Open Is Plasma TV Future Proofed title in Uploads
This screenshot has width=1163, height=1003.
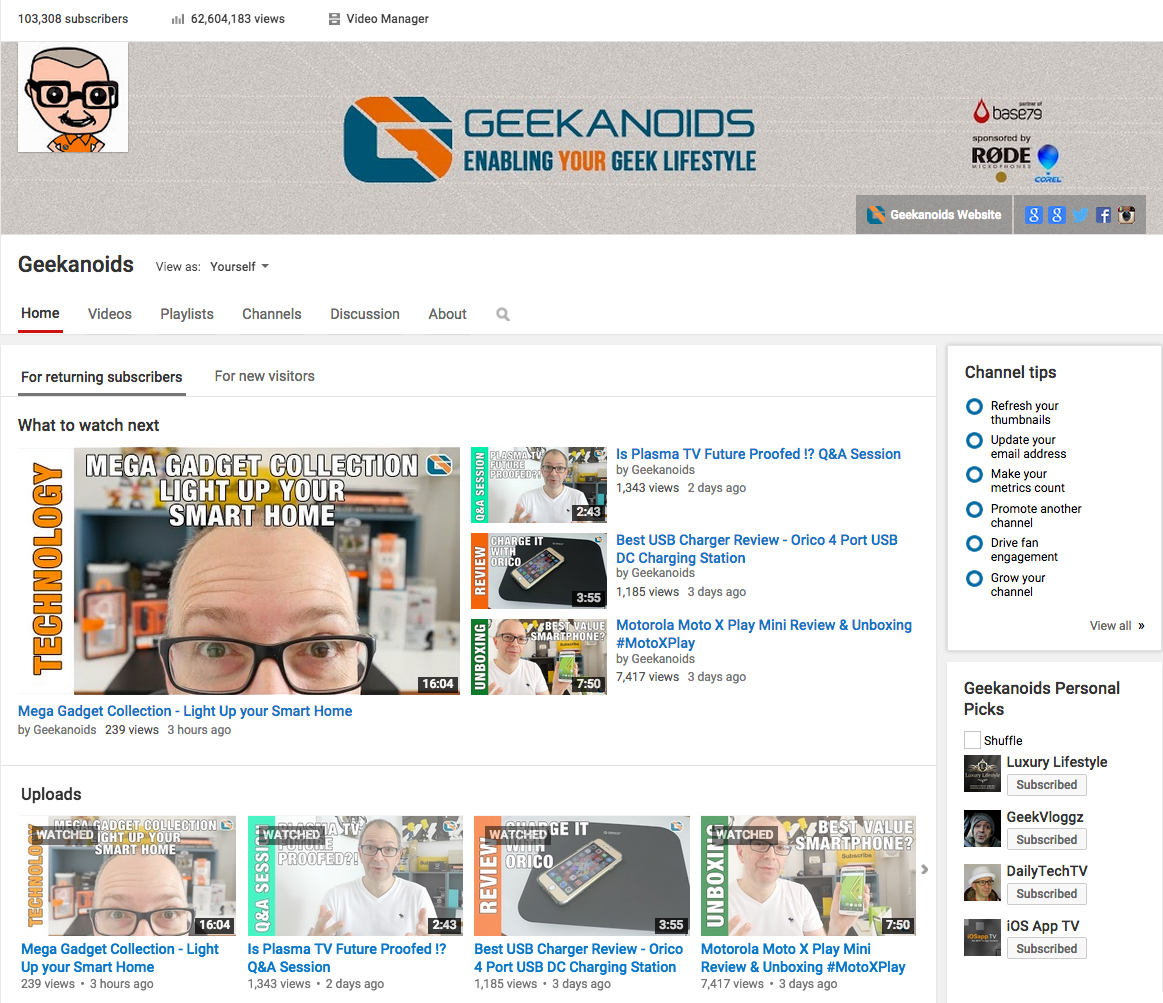(x=346, y=958)
